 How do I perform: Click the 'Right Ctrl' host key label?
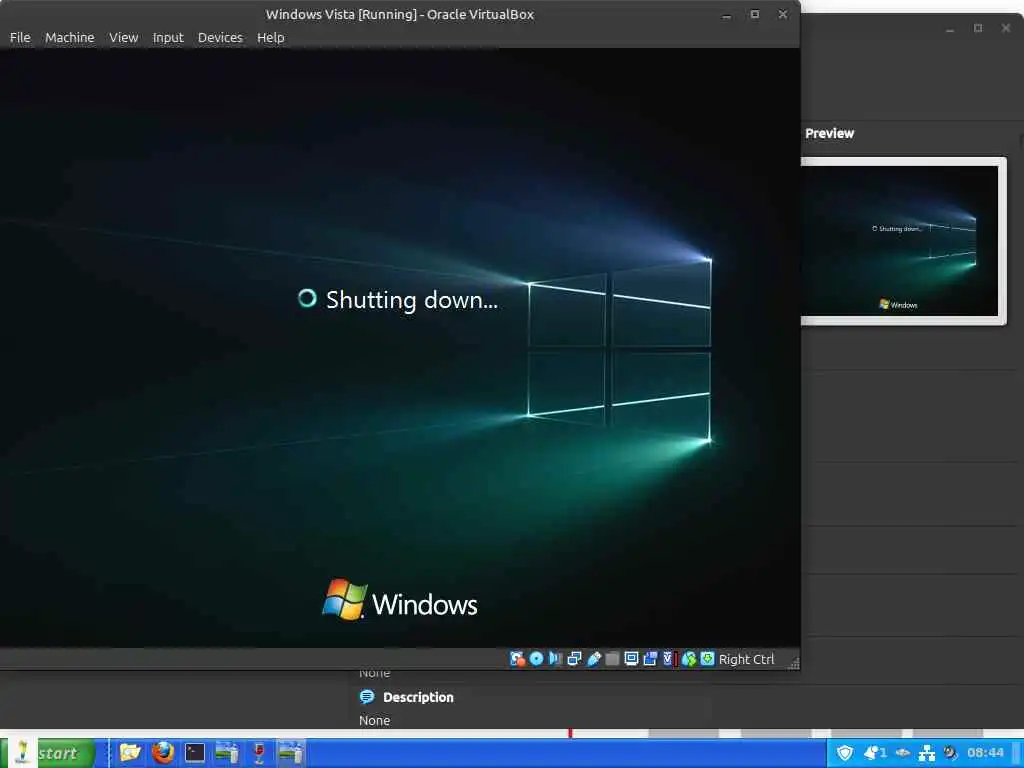746,660
